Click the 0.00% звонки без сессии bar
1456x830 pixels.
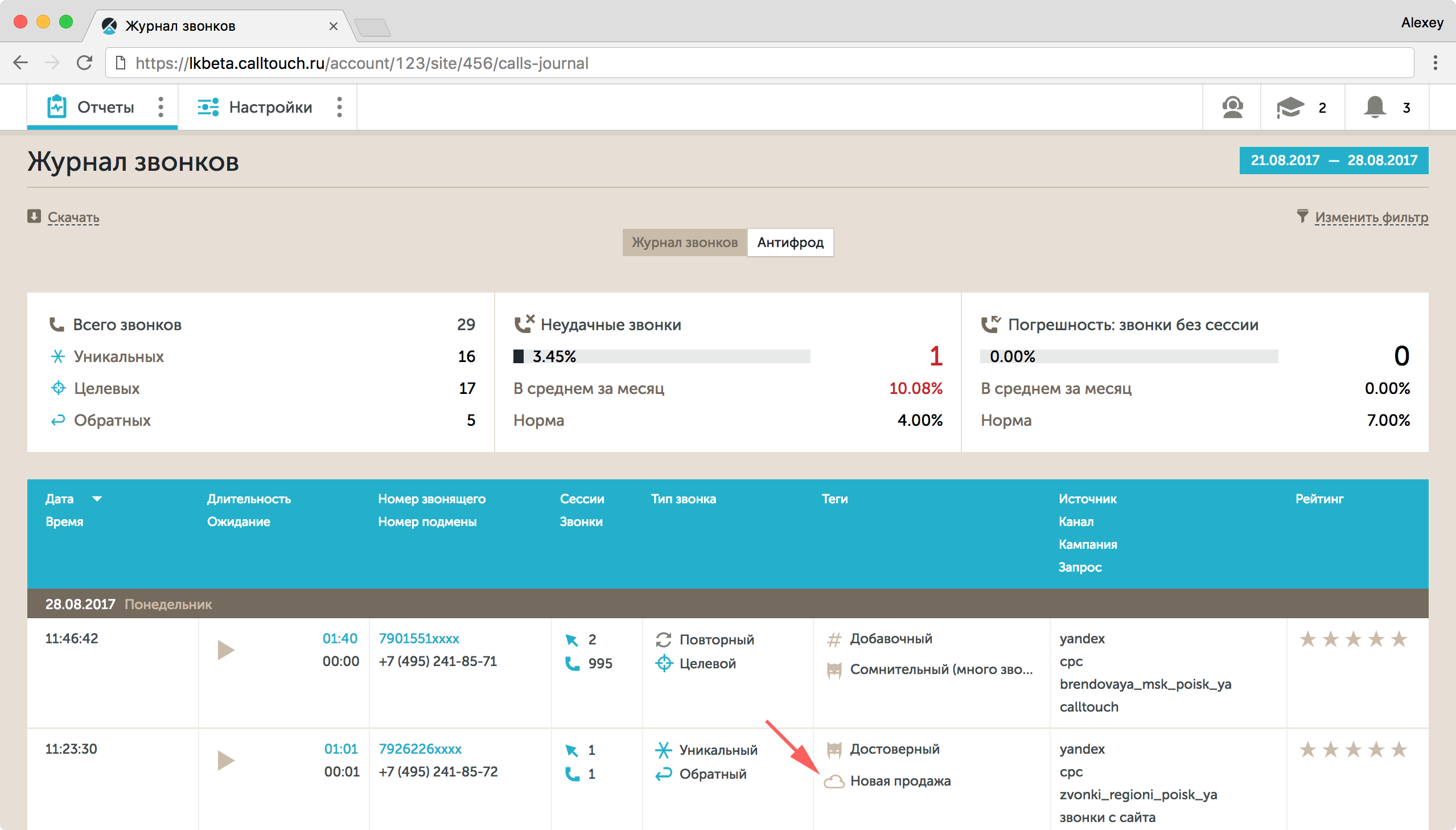[1129, 356]
